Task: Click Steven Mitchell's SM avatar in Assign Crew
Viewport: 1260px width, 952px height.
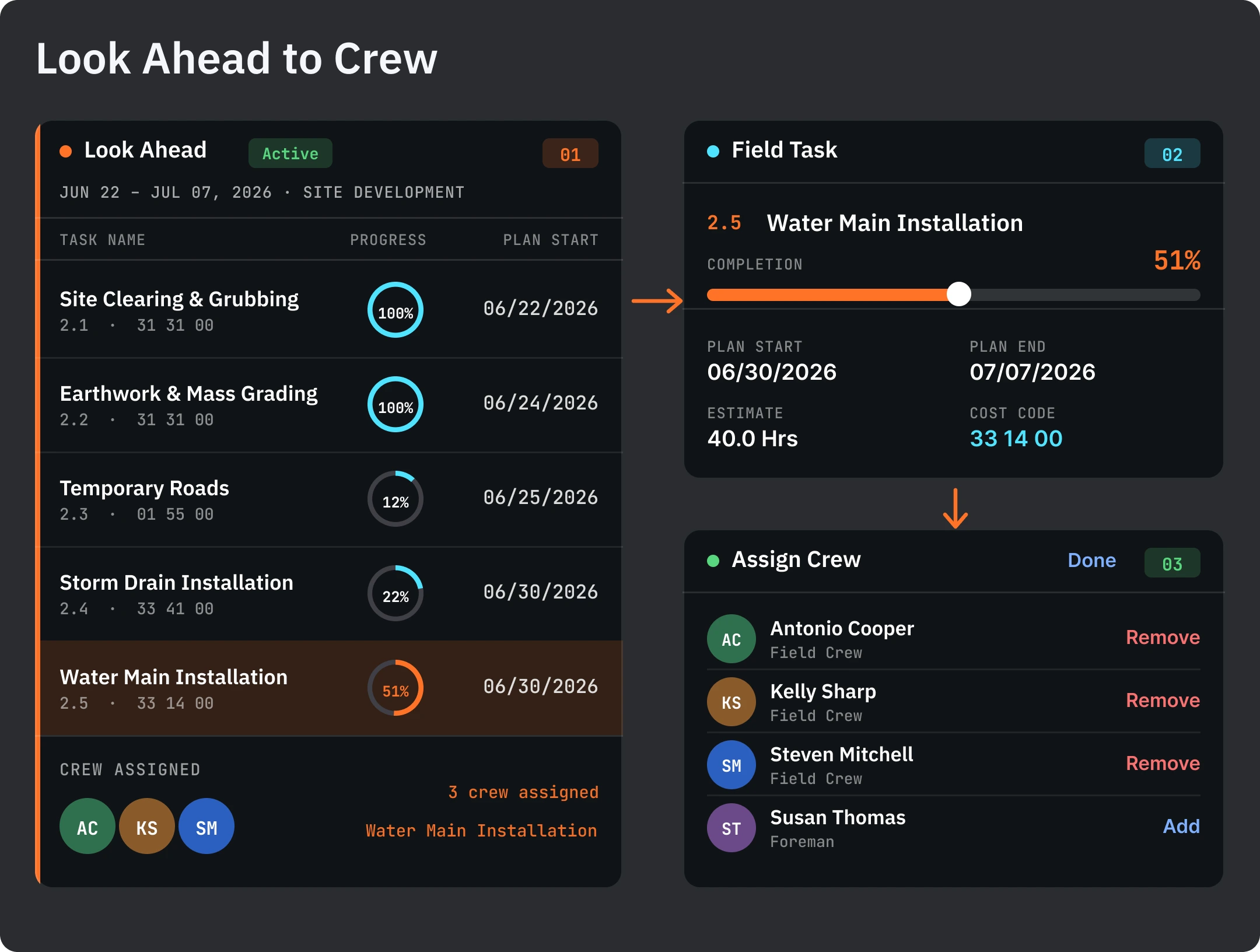Action: point(731,765)
